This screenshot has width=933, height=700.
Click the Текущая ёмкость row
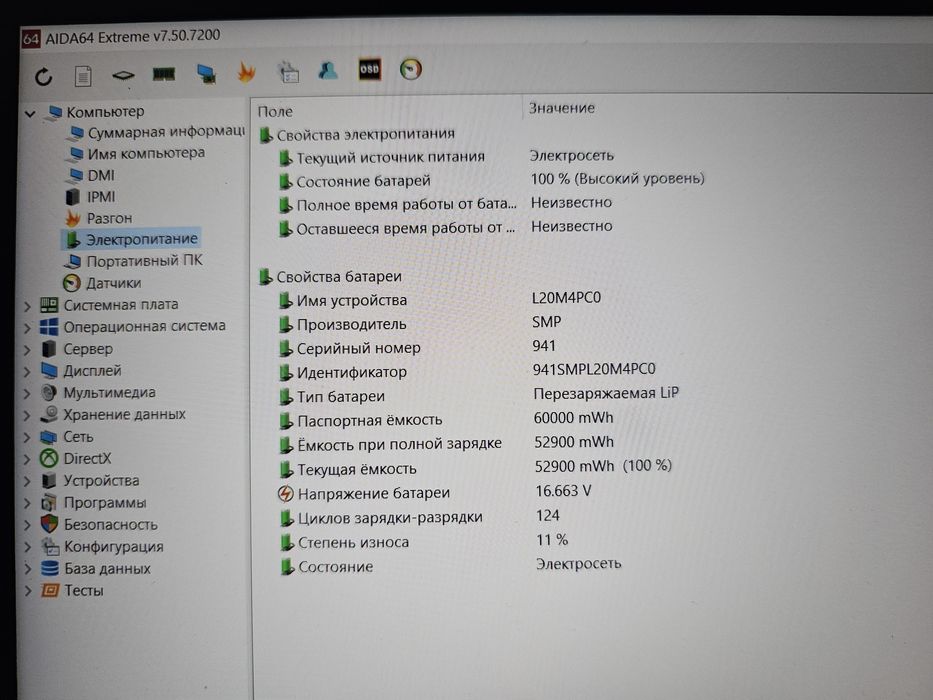[x=475, y=468]
